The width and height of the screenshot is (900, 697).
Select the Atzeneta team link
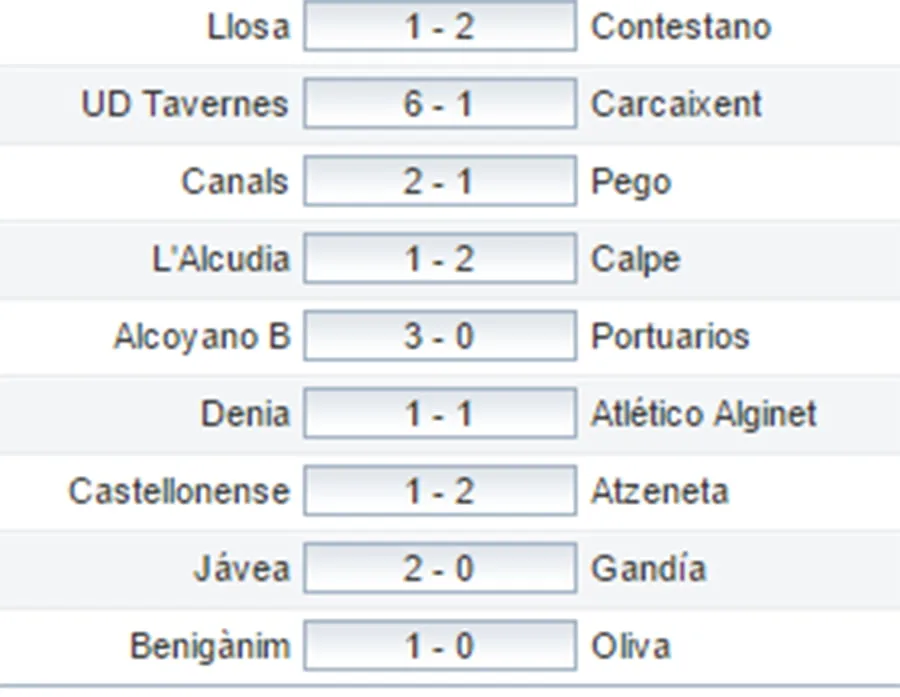point(660,491)
